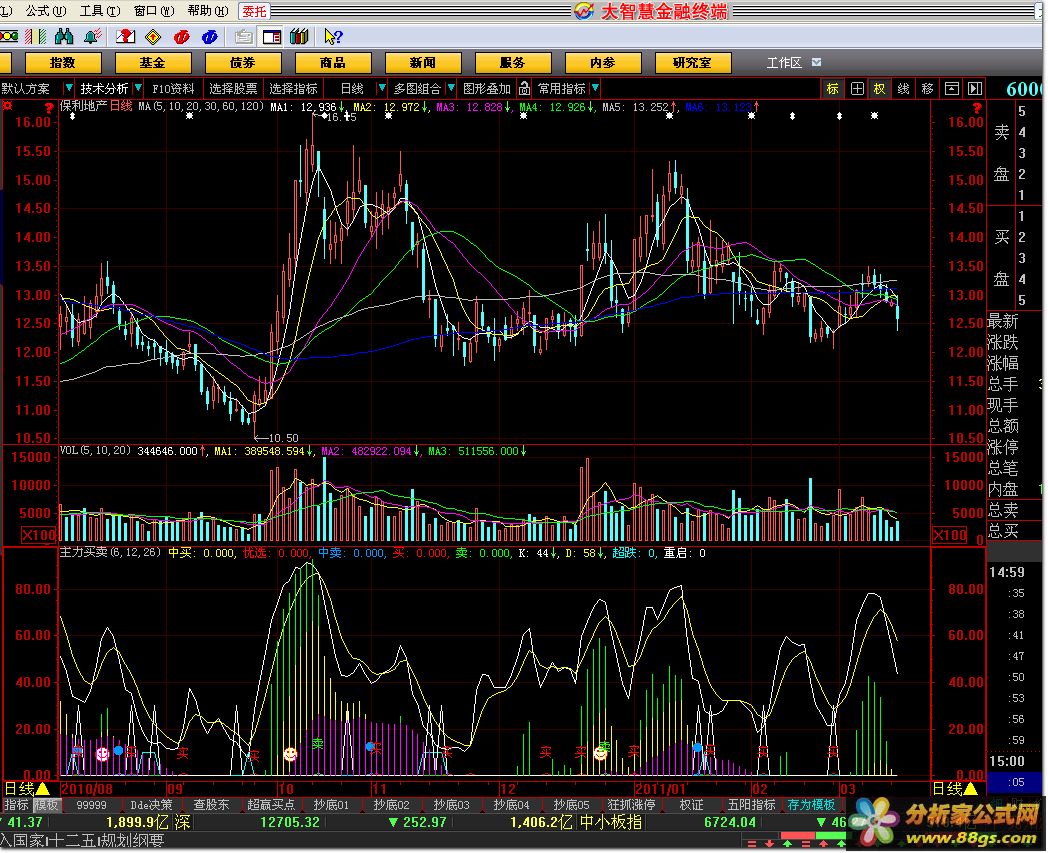
Task: Expand the 日线 period dropdown arrow
Action: tap(382, 88)
